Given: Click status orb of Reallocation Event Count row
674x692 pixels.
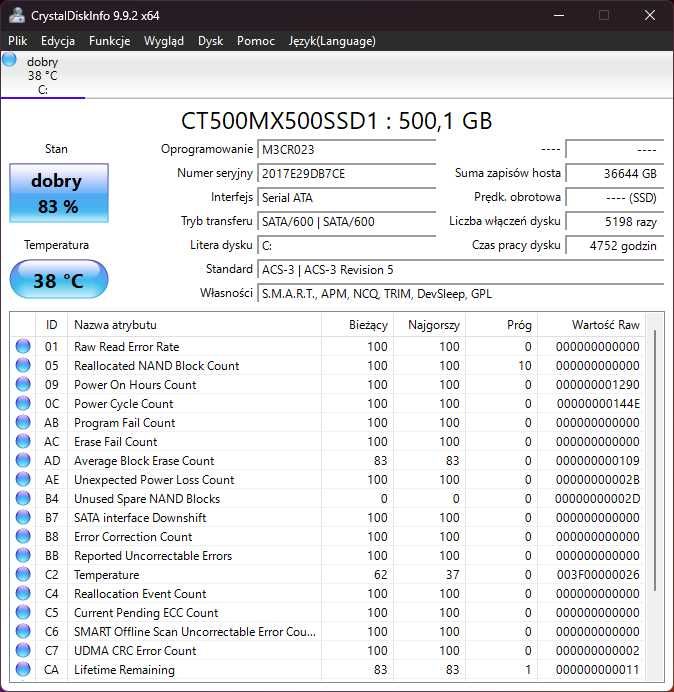Looking at the screenshot, I should (23, 593).
